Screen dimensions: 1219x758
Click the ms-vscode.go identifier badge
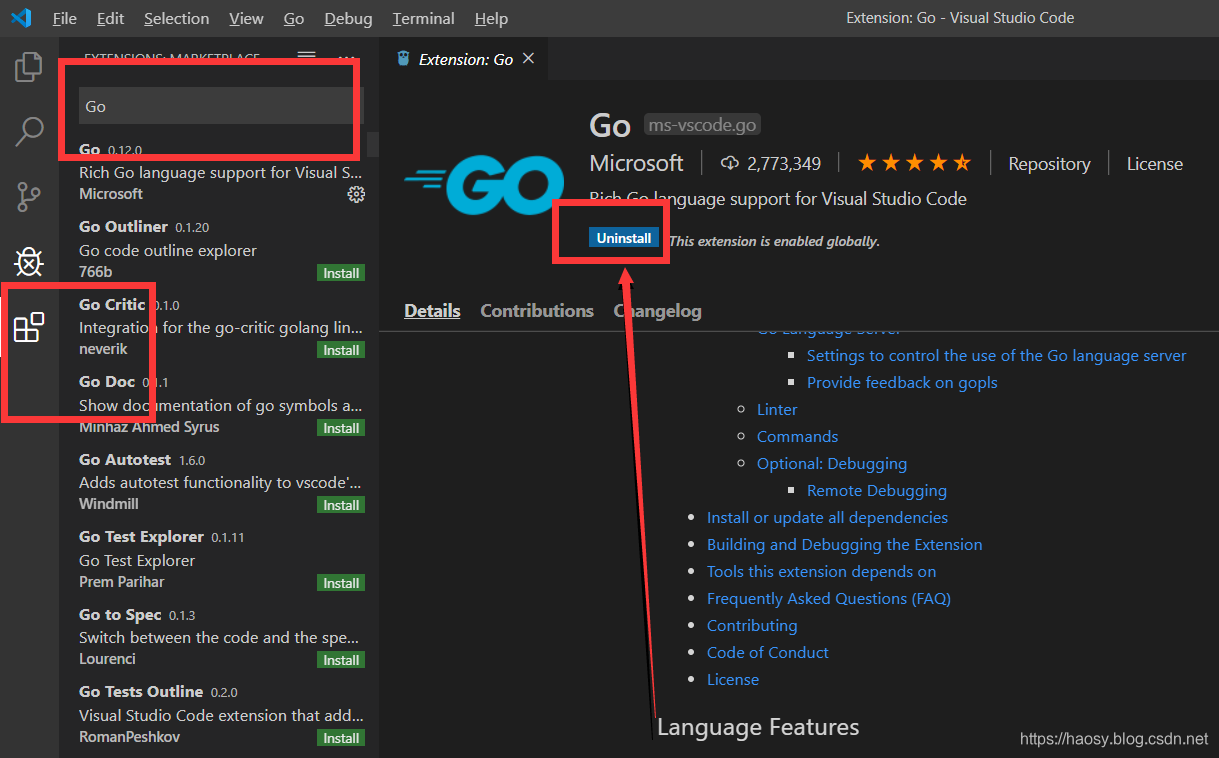coord(702,125)
